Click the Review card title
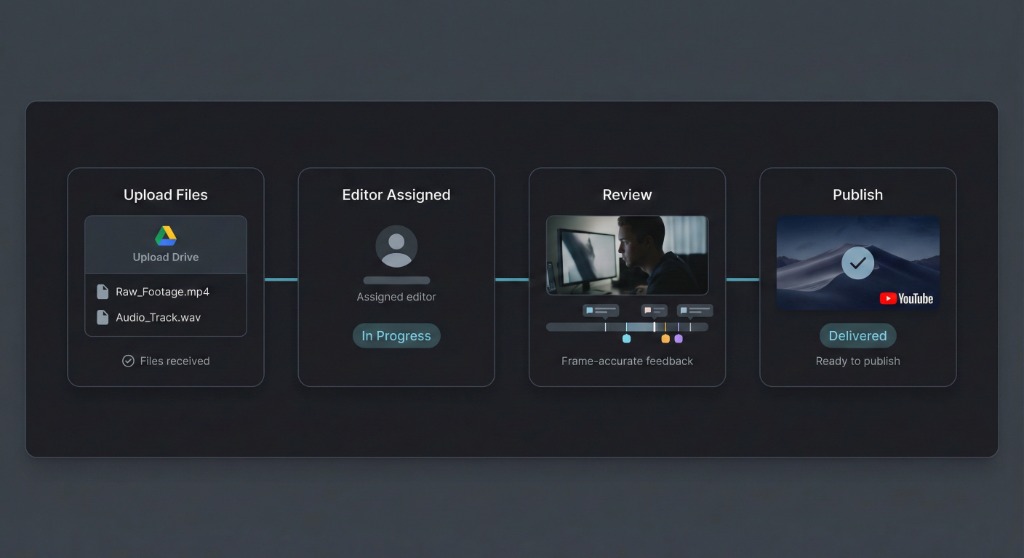Screen dimensions: 1024x558 627,195
